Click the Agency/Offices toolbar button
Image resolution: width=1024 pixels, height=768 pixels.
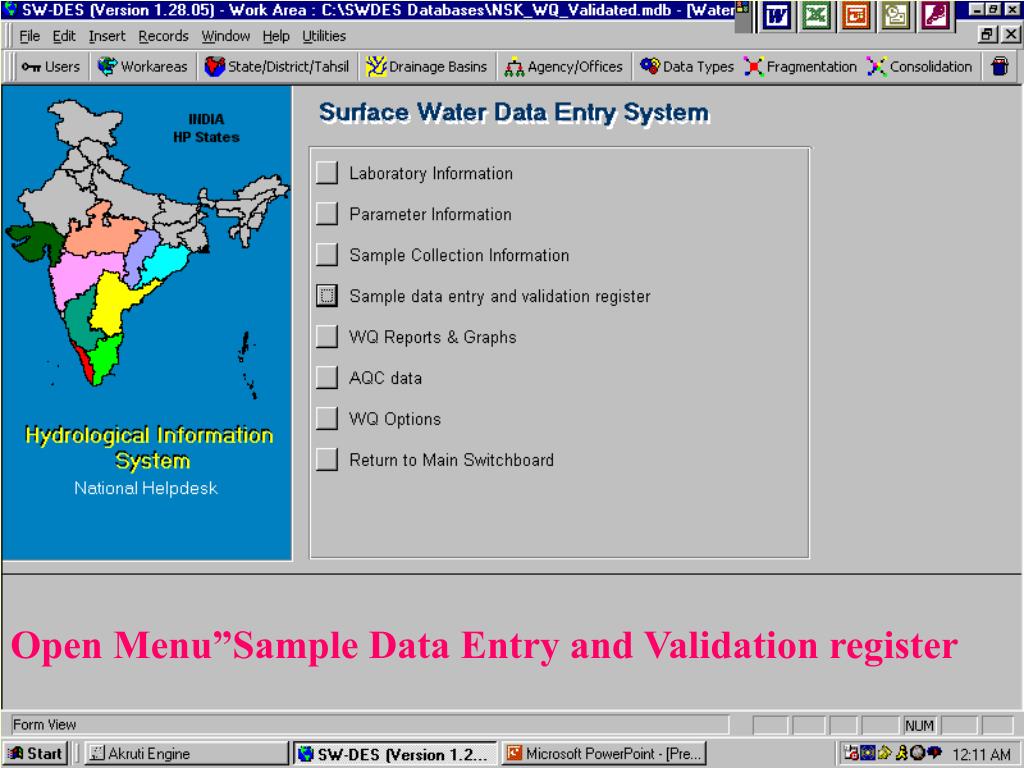565,67
